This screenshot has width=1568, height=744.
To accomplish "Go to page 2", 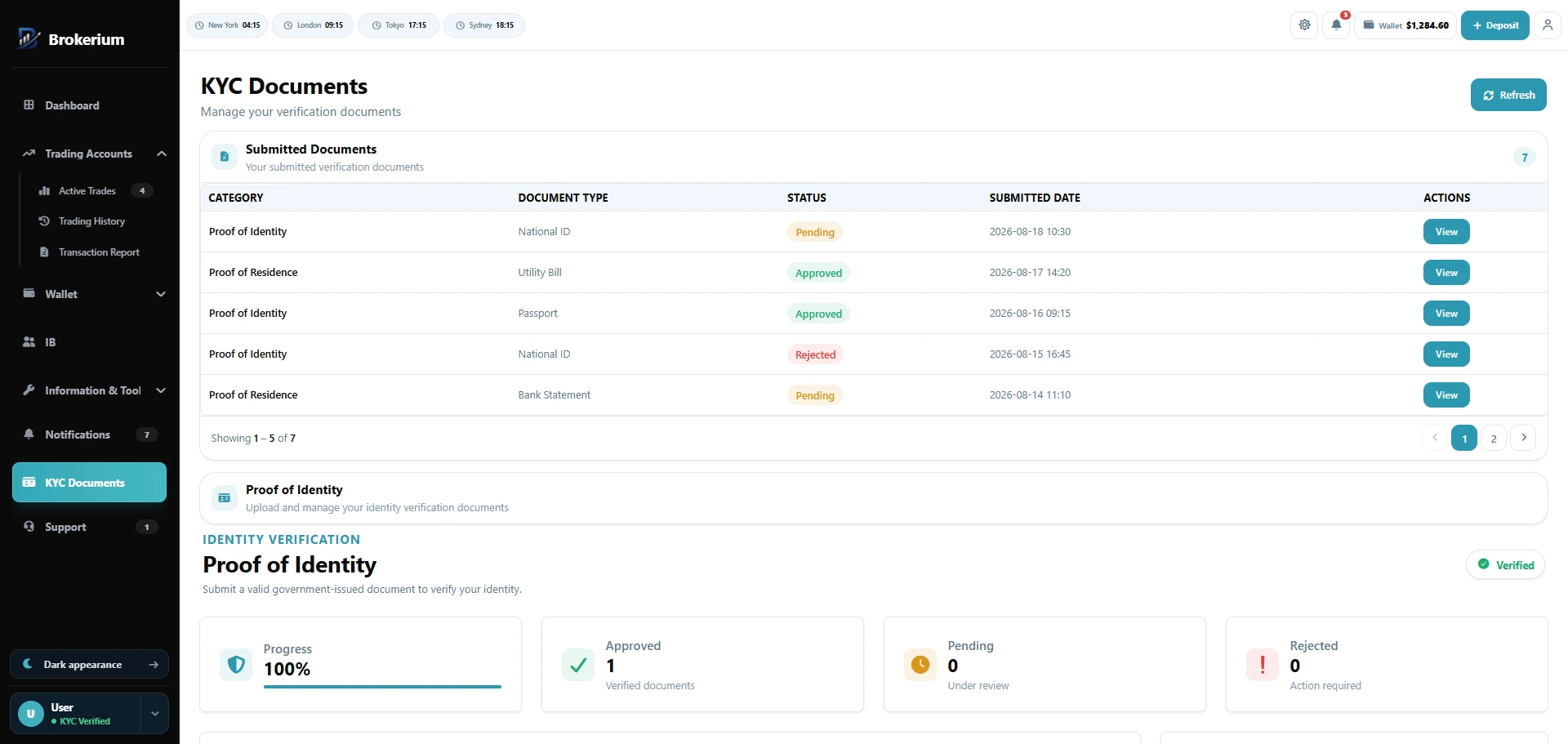I will tap(1494, 438).
